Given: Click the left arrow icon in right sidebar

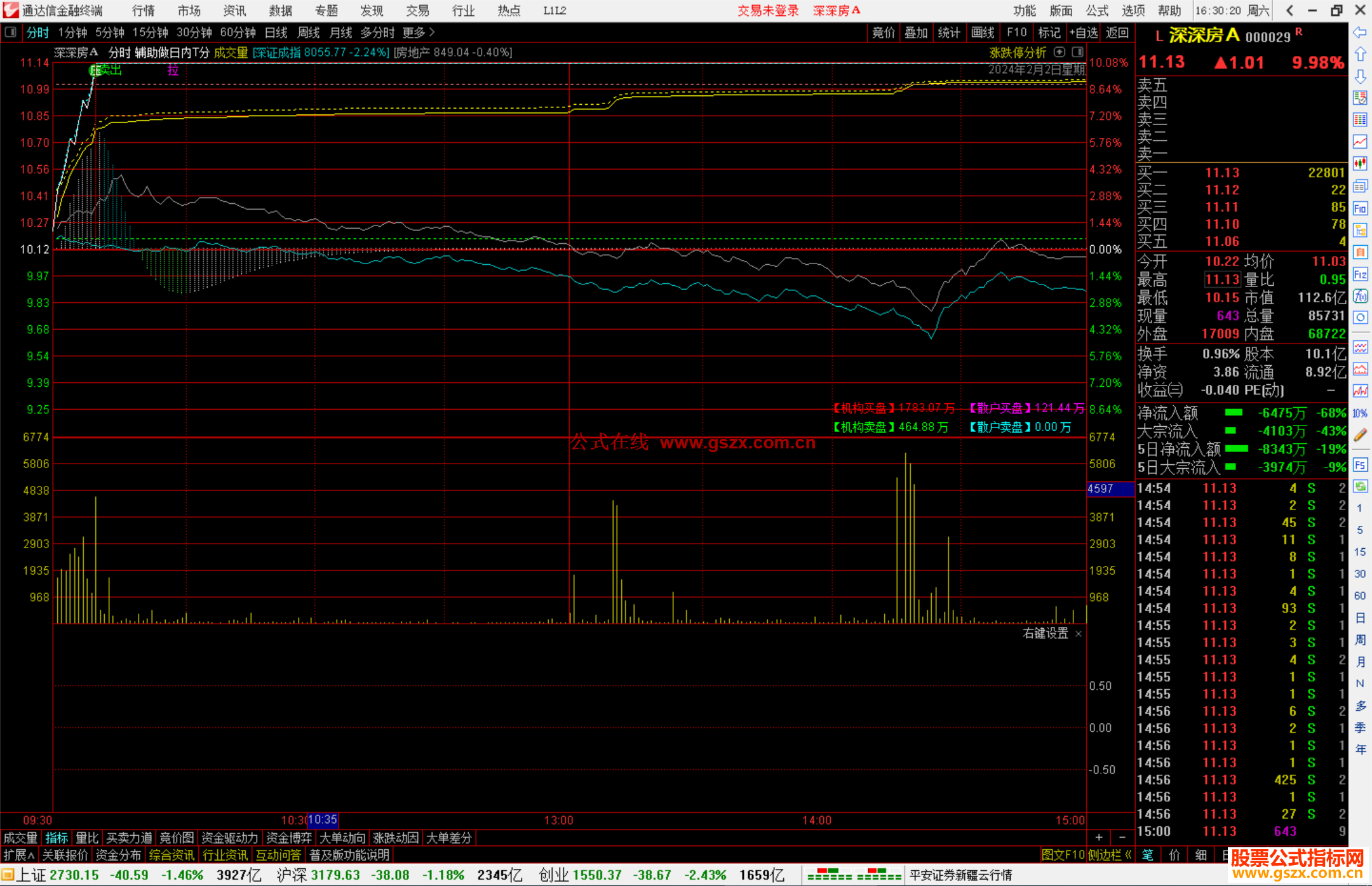Looking at the screenshot, I should 1360,32.
